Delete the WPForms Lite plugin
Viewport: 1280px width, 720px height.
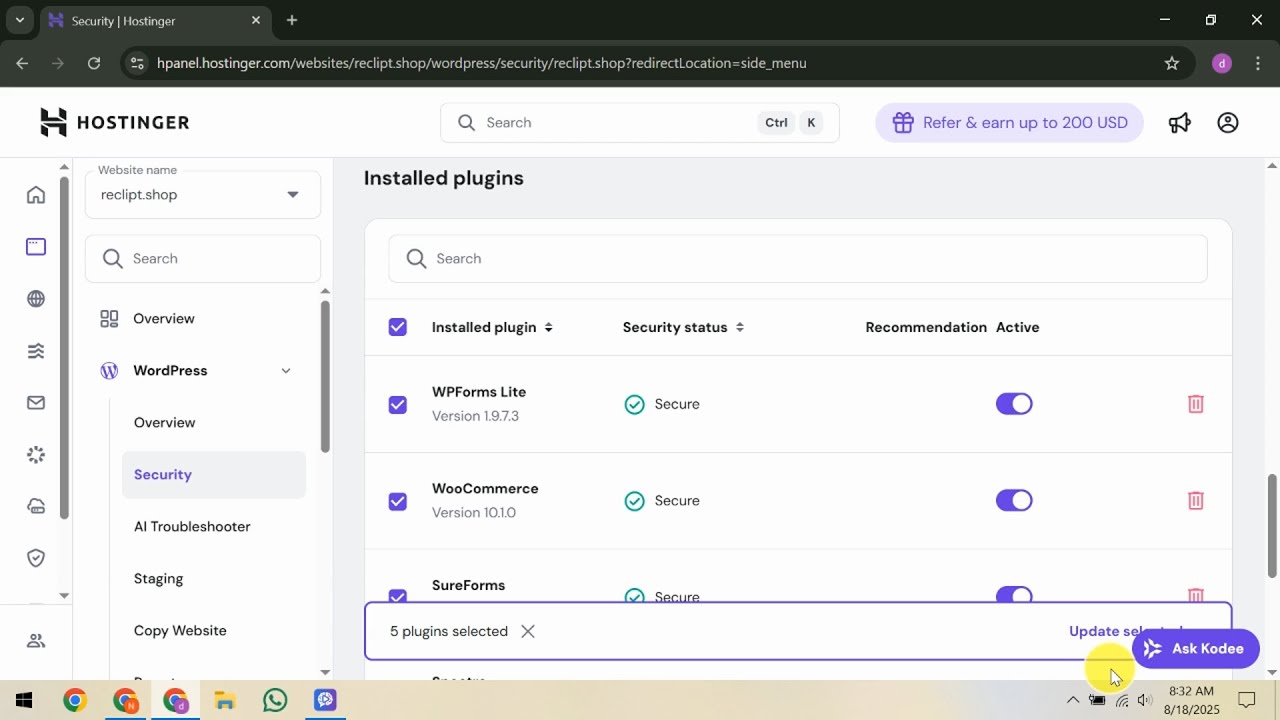[x=1195, y=404]
